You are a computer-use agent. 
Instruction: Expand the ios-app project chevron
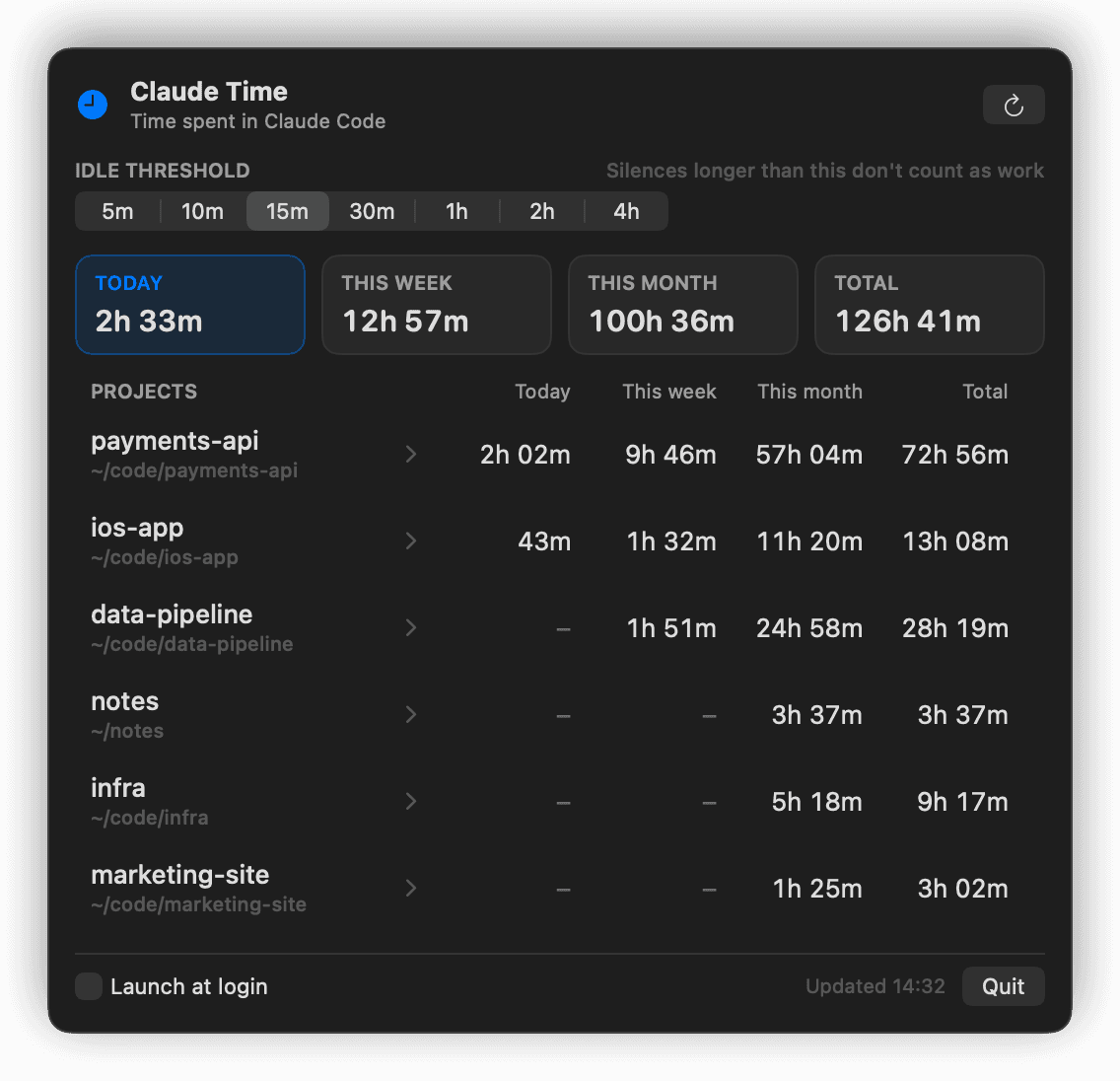click(411, 540)
